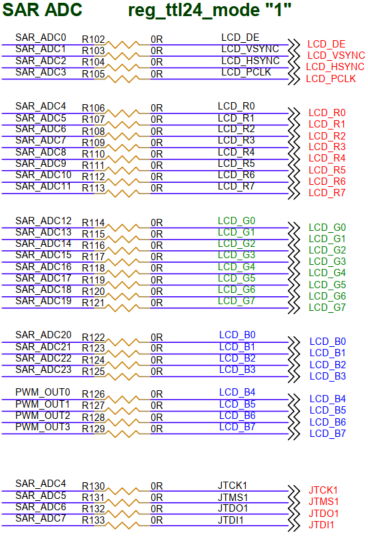368x537 pixels.
Task: Click the R133 resistor symbol
Action: tap(122, 525)
